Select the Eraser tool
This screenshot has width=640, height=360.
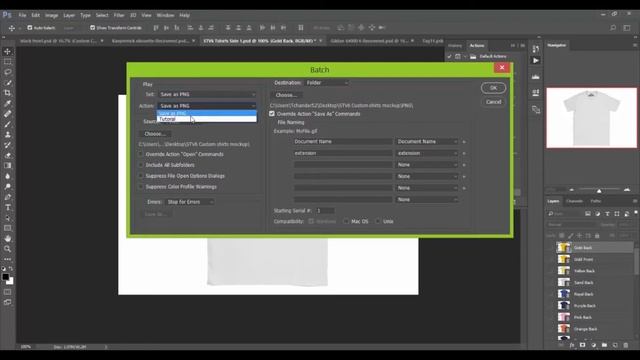point(7,155)
